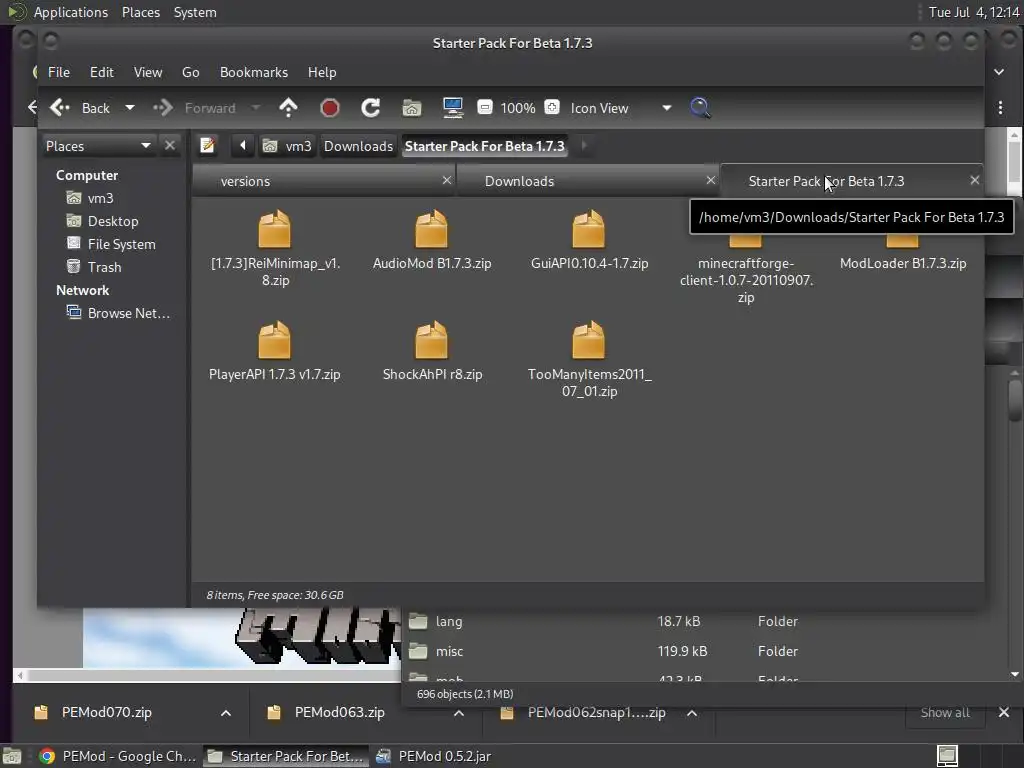Select the TooManyItems2011_07_01.zip archive
This screenshot has height=768, width=1024.
[x=589, y=360]
